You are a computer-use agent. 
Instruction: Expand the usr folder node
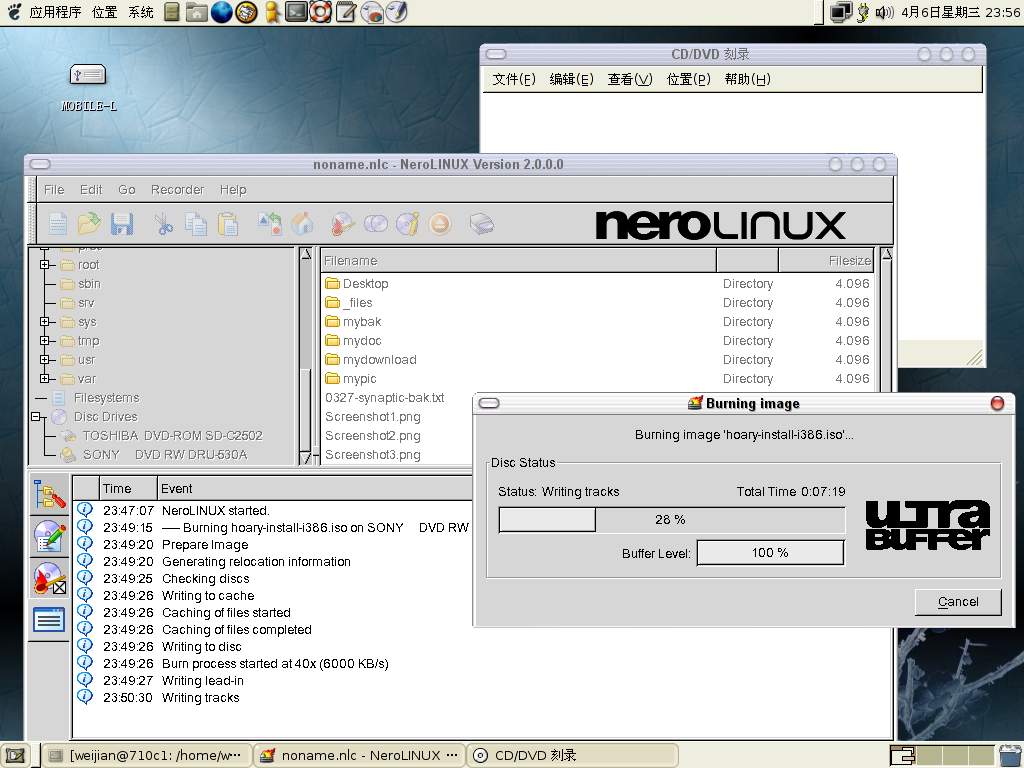pos(44,359)
